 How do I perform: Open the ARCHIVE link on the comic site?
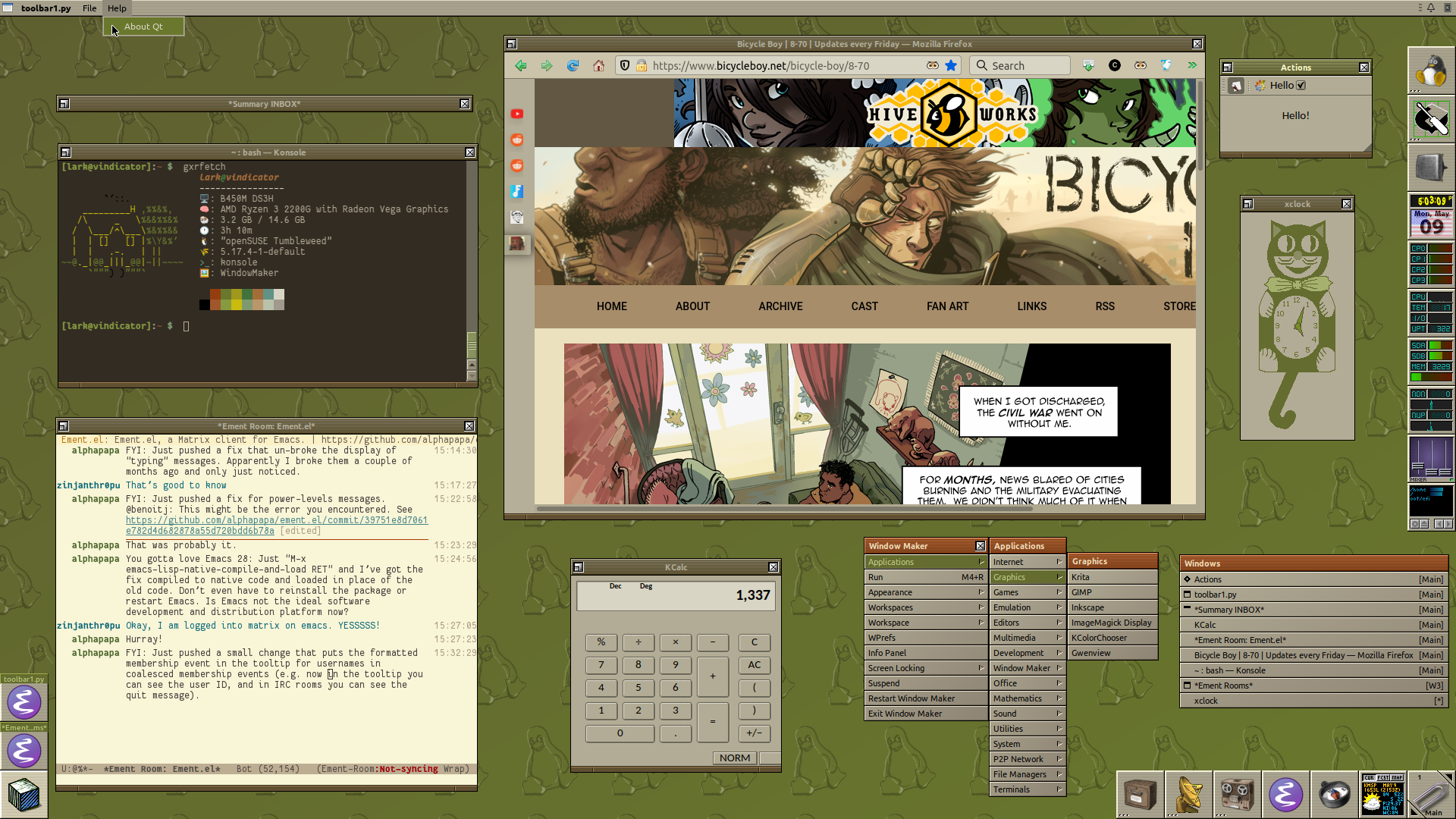click(780, 306)
